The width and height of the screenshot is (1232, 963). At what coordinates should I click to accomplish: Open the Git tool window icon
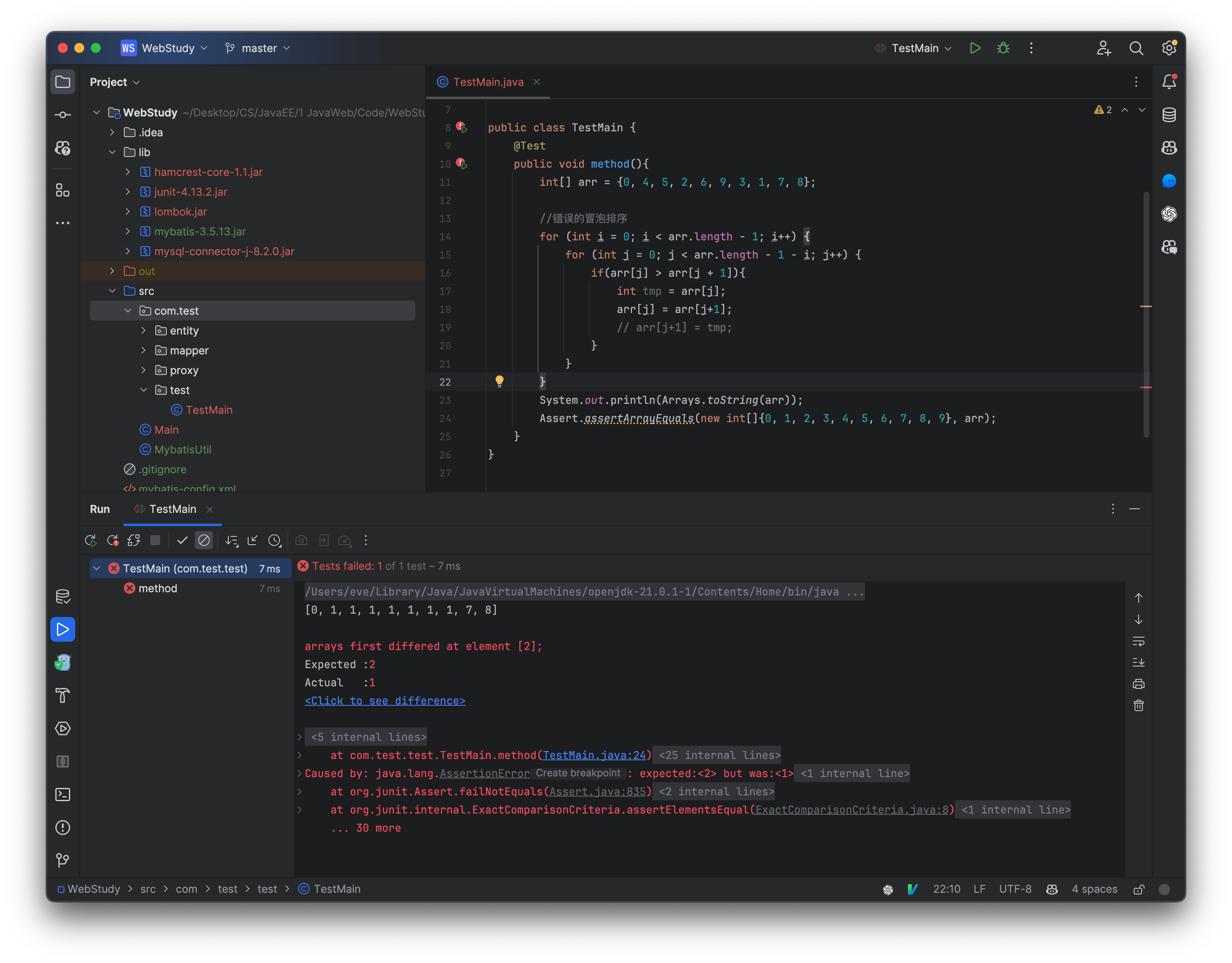pyautogui.click(x=63, y=860)
